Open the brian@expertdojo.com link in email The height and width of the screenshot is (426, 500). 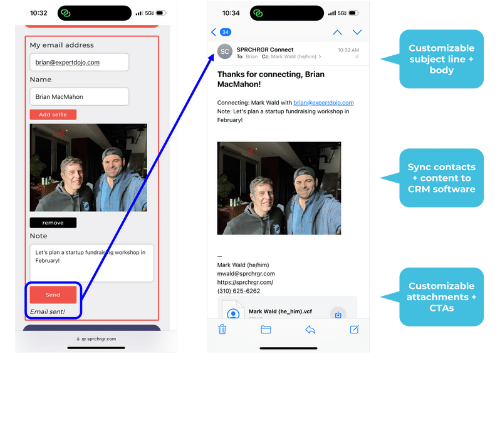(x=324, y=103)
